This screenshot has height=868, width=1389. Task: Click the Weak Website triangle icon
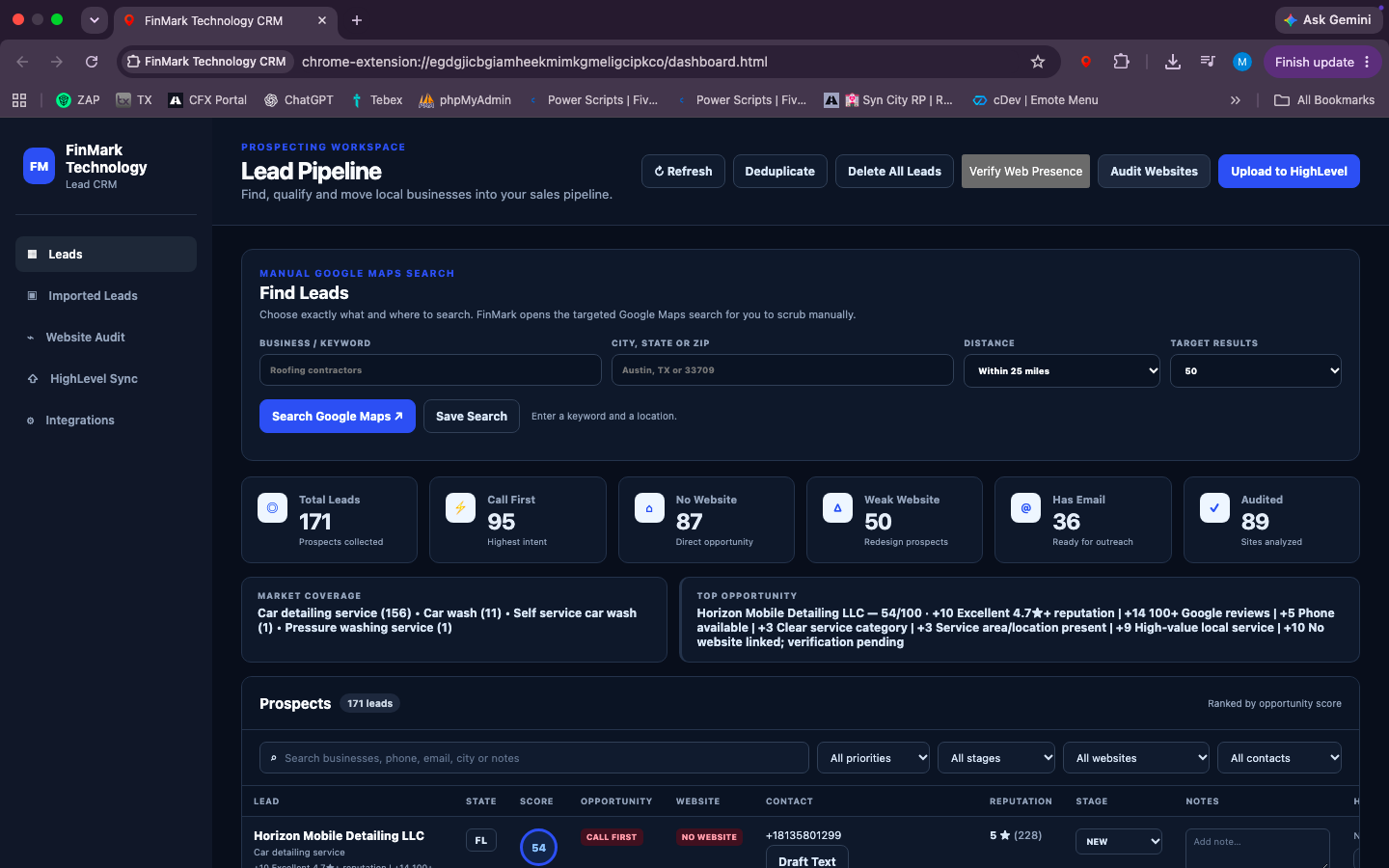coord(837,507)
